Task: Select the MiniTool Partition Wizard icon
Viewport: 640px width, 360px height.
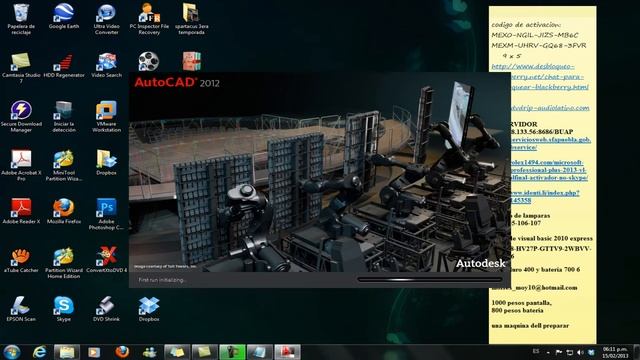Action: click(x=64, y=165)
